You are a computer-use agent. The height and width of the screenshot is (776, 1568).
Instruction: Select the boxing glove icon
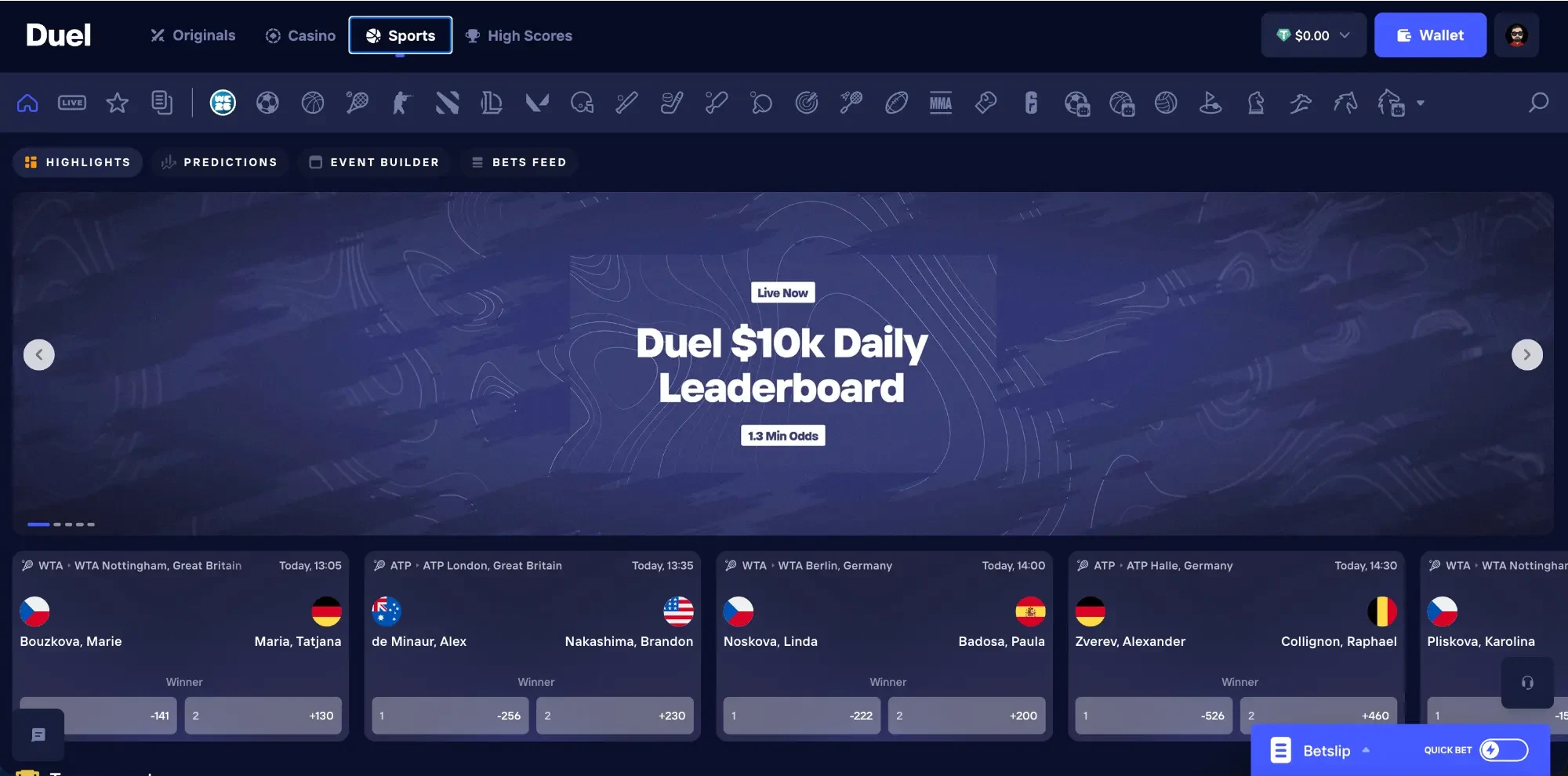pyautogui.click(x=986, y=103)
